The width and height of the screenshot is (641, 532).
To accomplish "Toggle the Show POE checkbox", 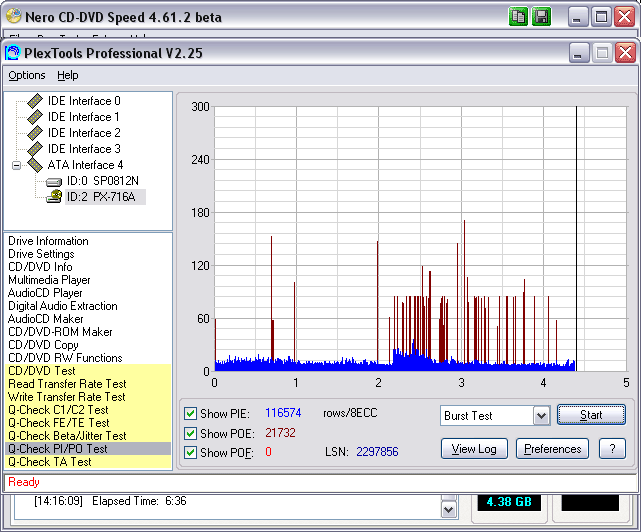I will [190, 433].
